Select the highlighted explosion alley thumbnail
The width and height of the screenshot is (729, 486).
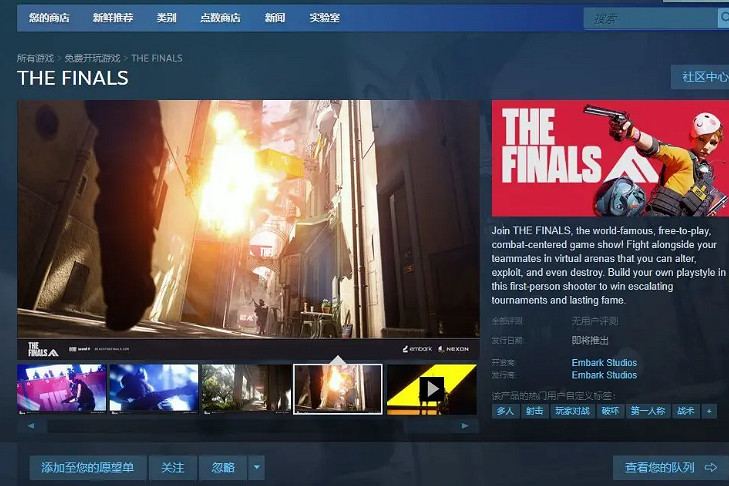click(x=338, y=389)
